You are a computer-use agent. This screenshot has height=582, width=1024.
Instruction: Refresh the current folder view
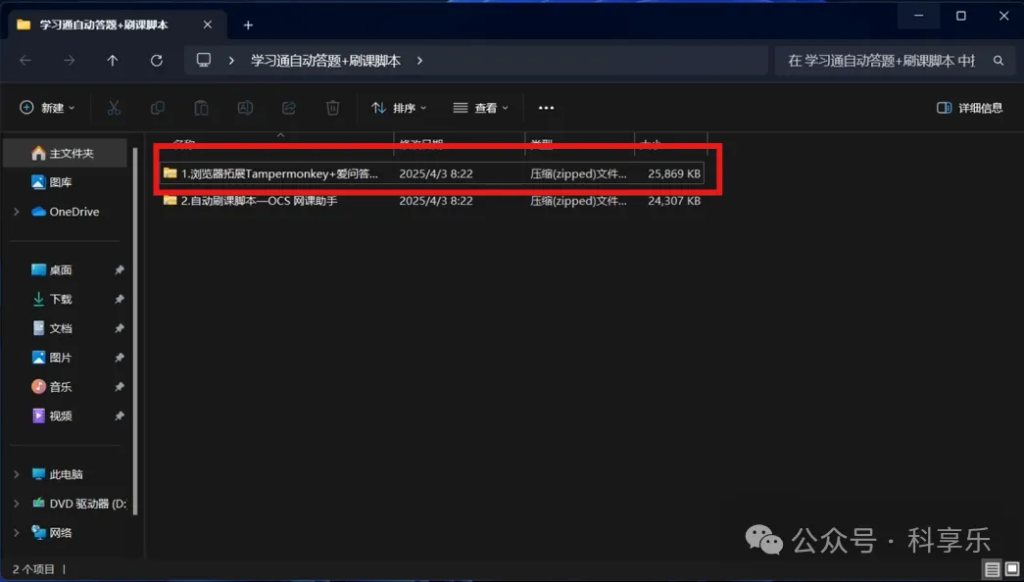click(x=156, y=61)
